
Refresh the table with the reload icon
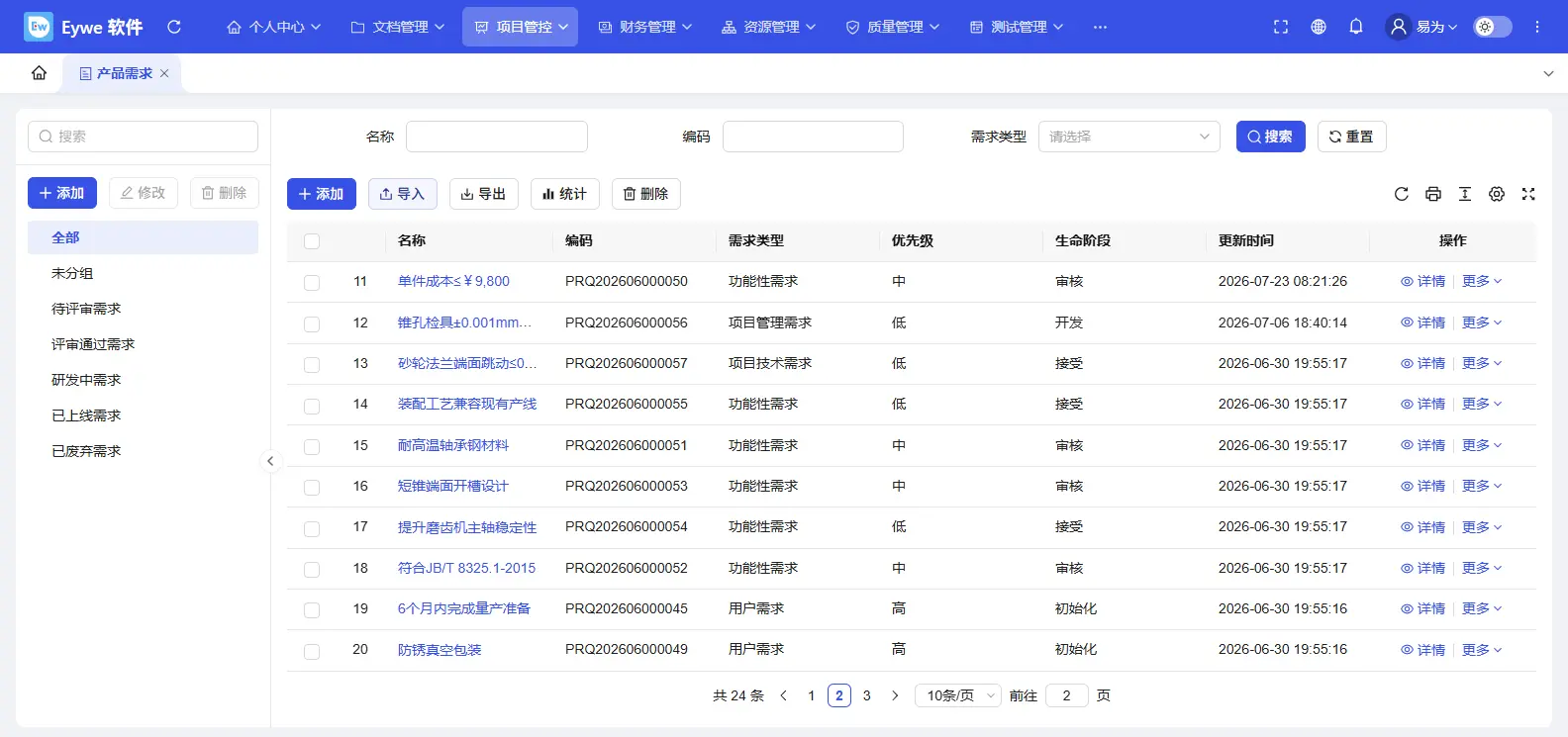1402,194
